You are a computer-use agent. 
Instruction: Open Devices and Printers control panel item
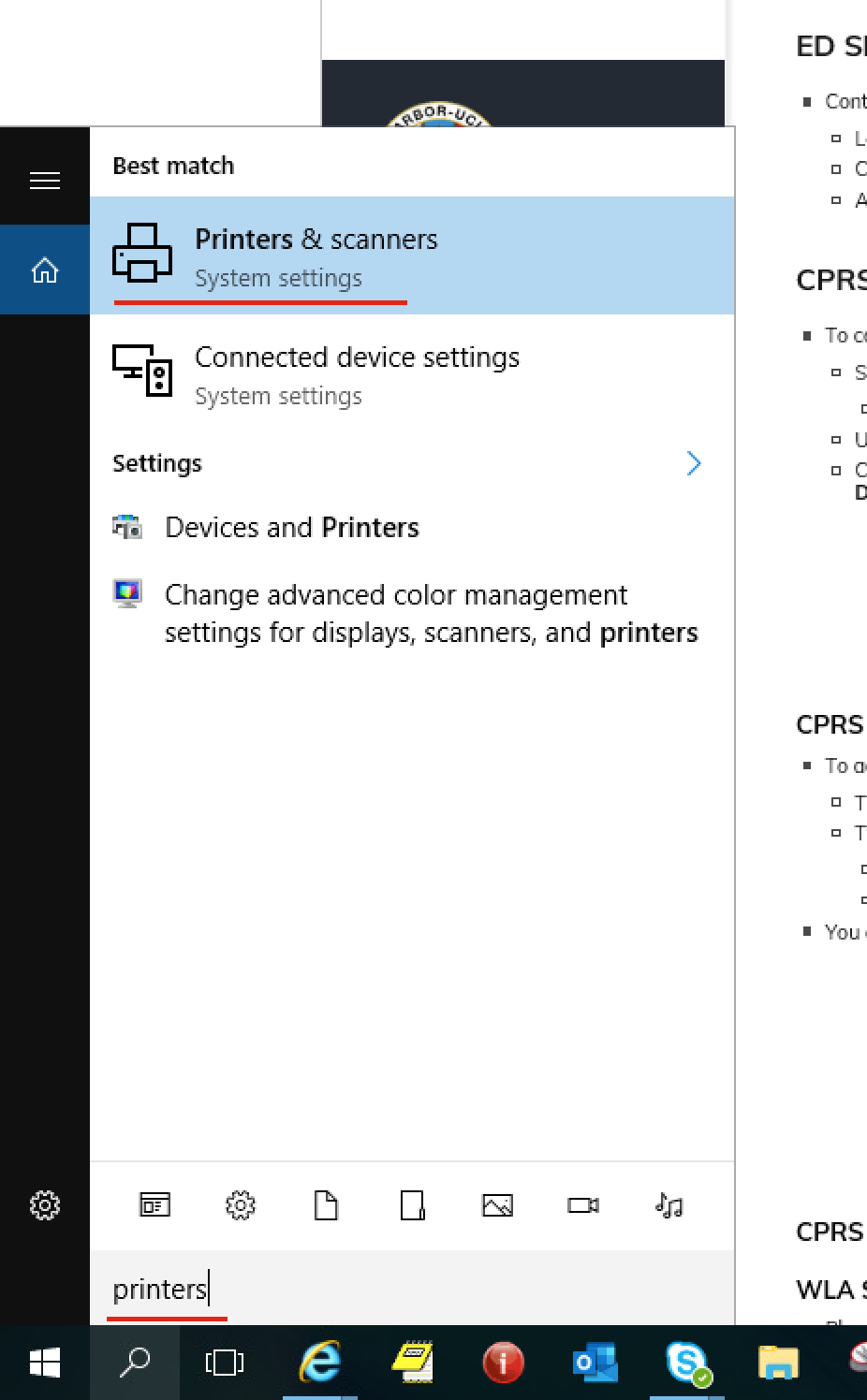click(291, 528)
